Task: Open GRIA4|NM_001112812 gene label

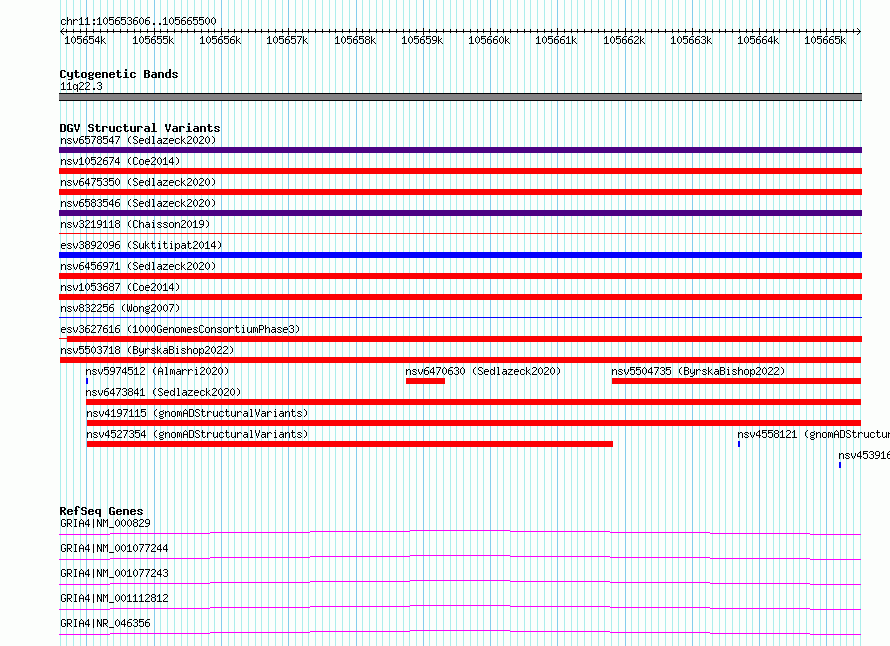Action: [x=114, y=598]
